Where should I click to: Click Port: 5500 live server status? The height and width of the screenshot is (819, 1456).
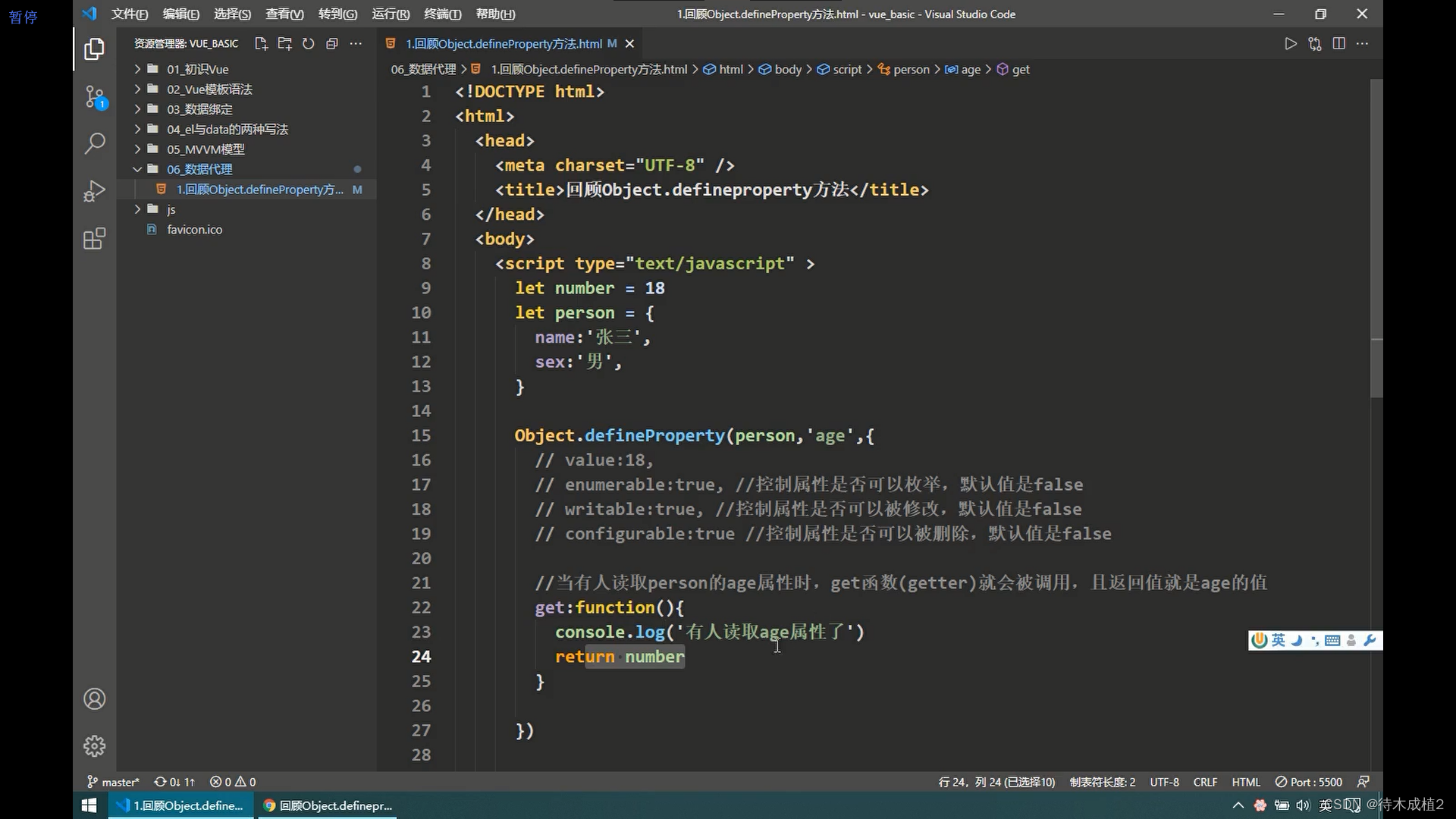pyautogui.click(x=1308, y=782)
